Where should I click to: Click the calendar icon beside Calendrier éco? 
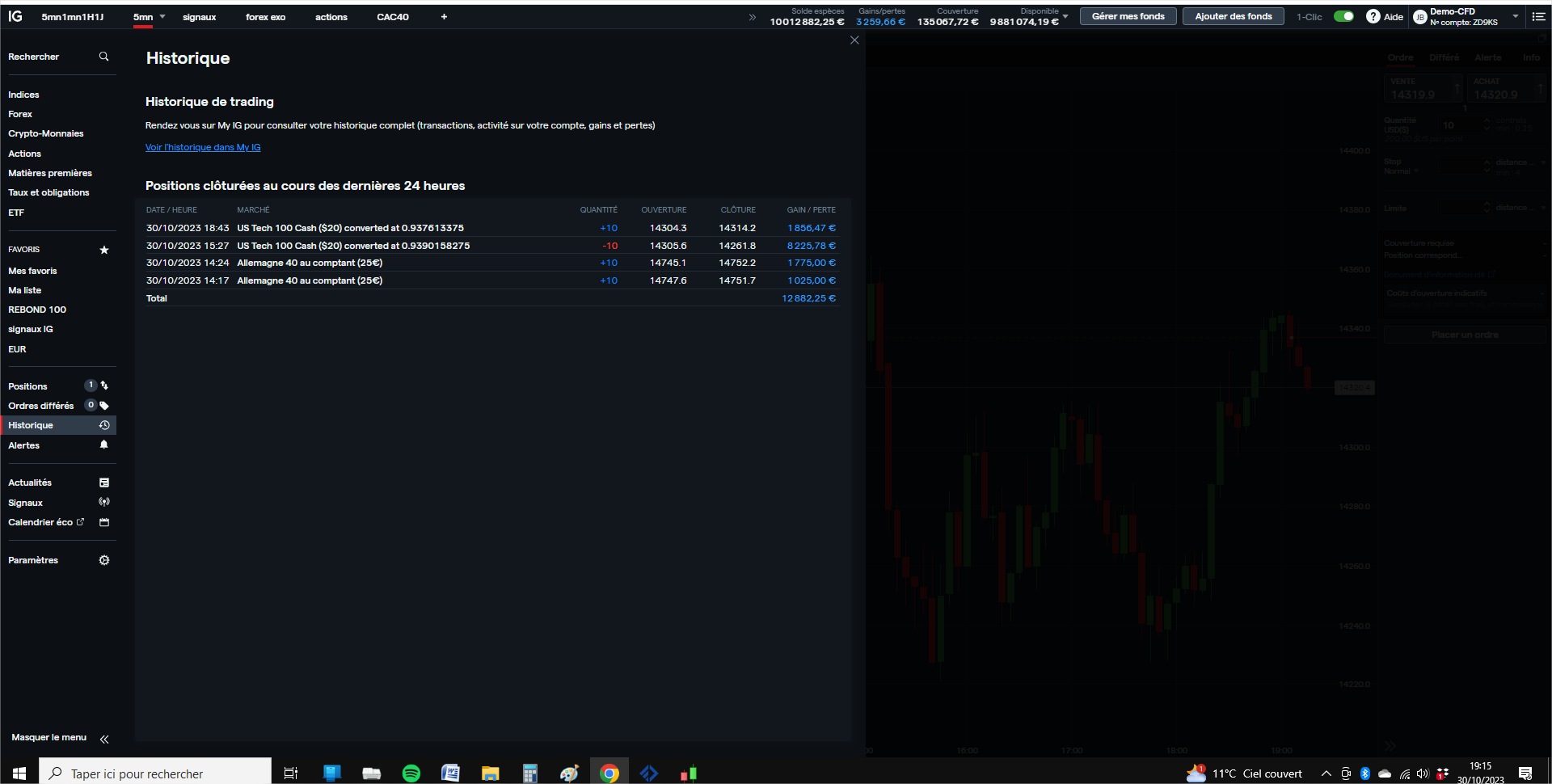[104, 522]
